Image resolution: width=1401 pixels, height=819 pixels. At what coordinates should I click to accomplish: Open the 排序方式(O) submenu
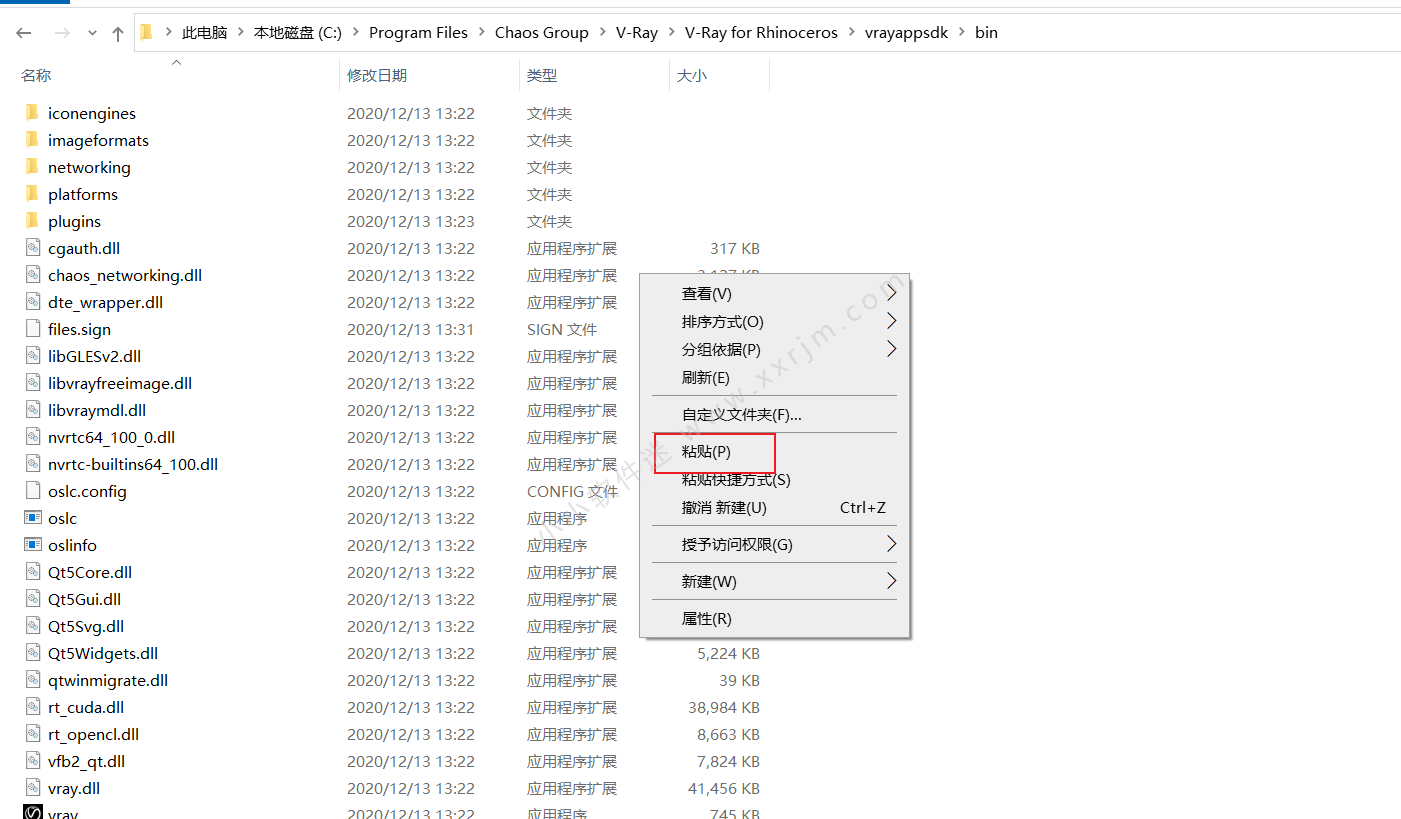[x=774, y=322]
